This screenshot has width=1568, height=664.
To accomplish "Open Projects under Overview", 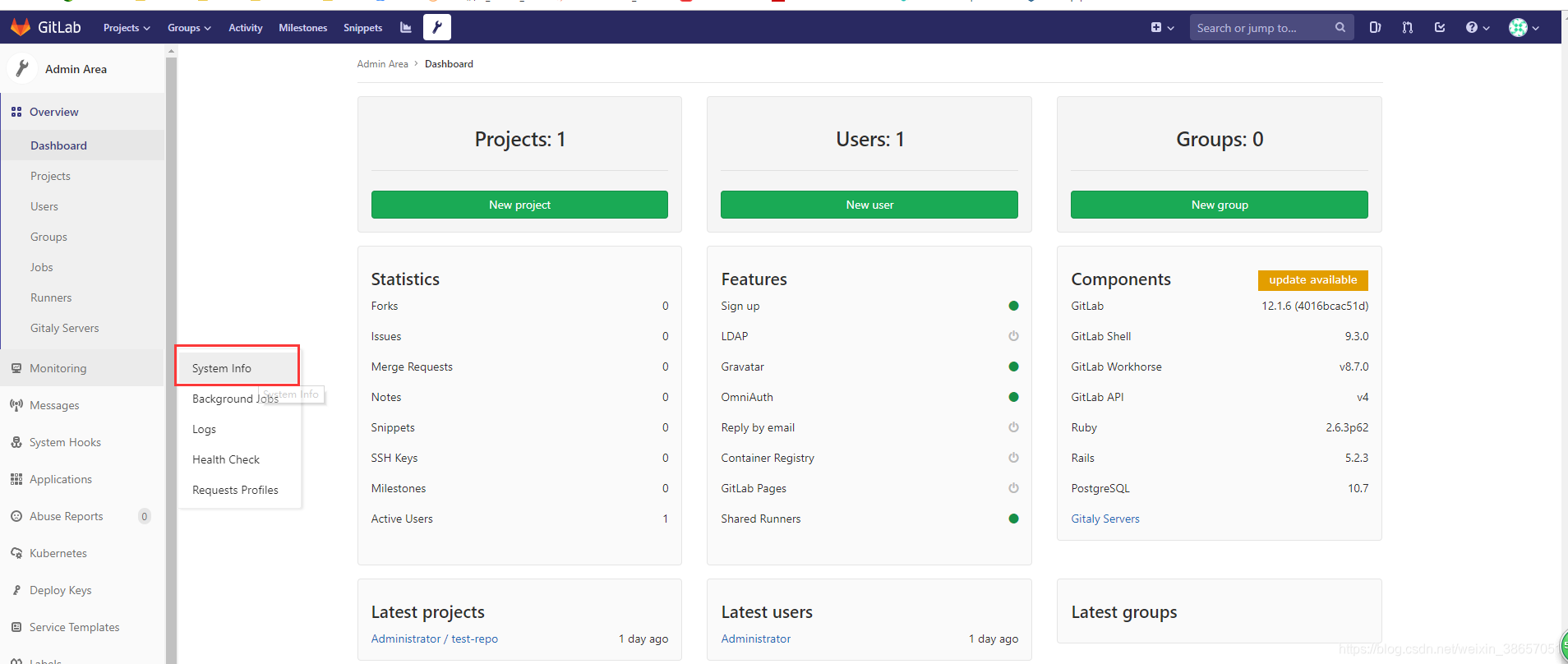I will pos(50,176).
